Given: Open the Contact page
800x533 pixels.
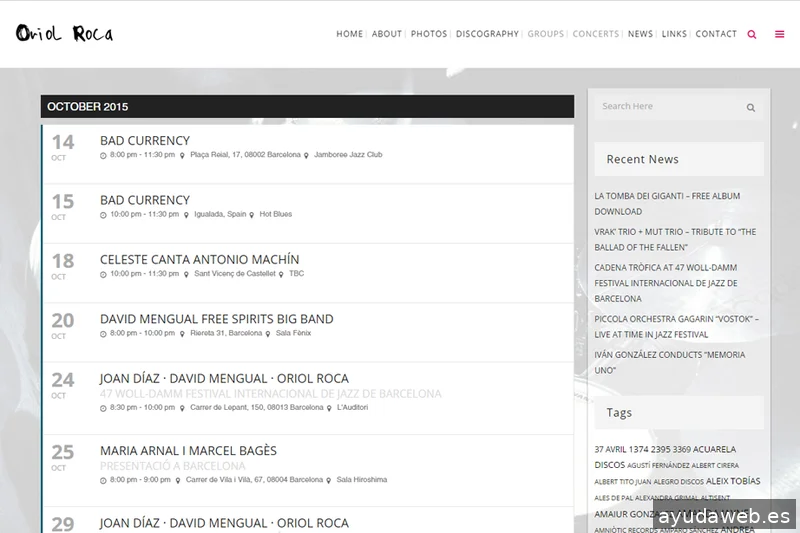Looking at the screenshot, I should (x=716, y=34).
